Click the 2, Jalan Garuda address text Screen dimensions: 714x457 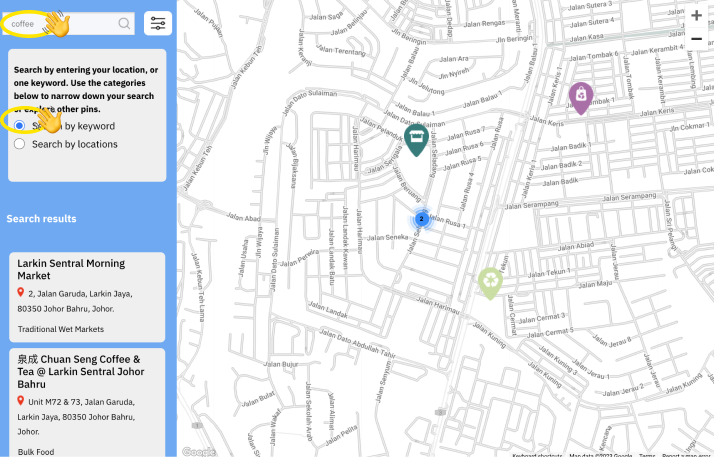pyautogui.click(x=75, y=301)
